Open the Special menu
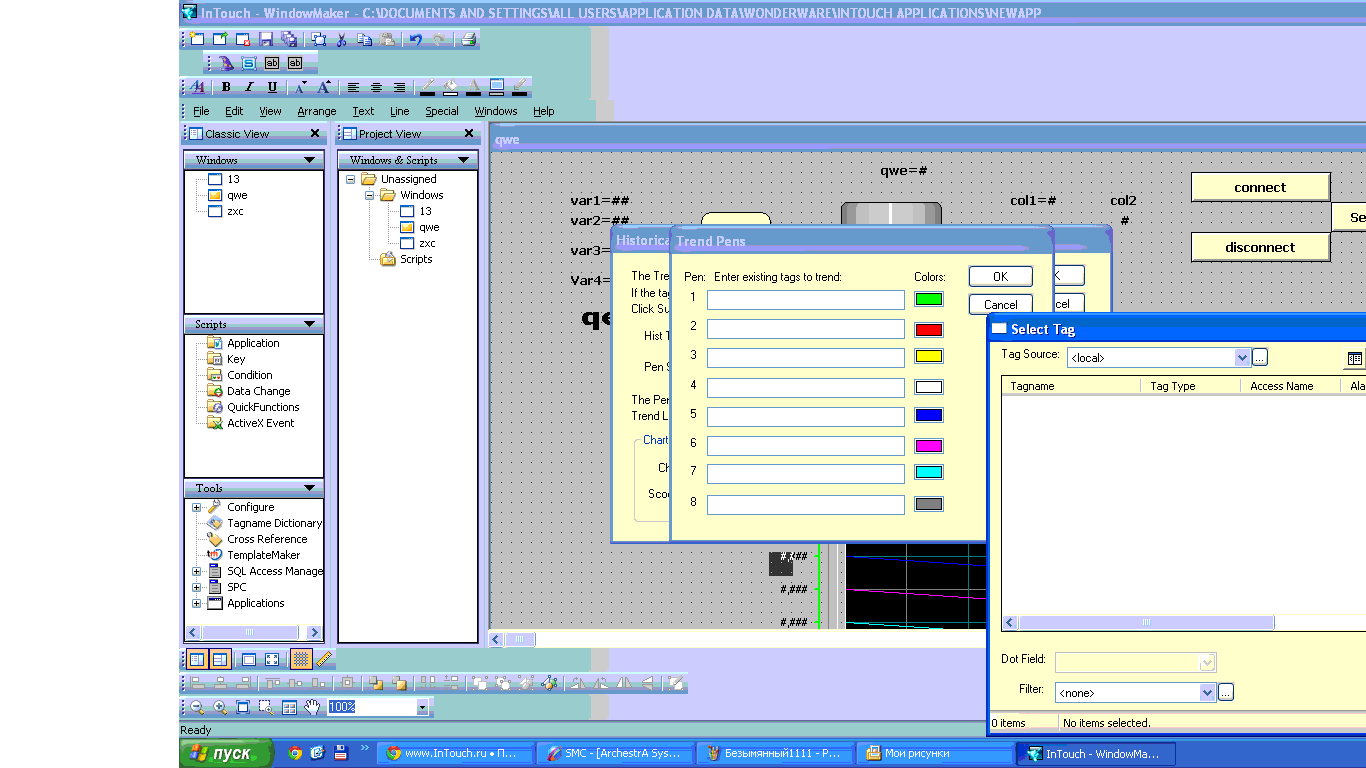The width and height of the screenshot is (1366, 768). pos(441,111)
